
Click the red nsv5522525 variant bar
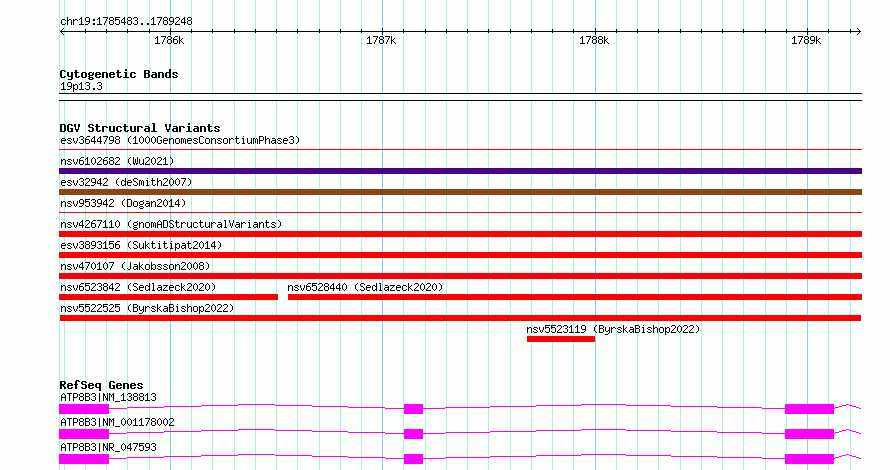click(460, 318)
